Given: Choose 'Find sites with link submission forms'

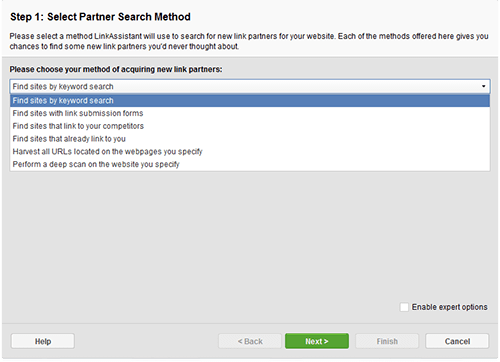Looking at the screenshot, I should pyautogui.click(x=250, y=113).
